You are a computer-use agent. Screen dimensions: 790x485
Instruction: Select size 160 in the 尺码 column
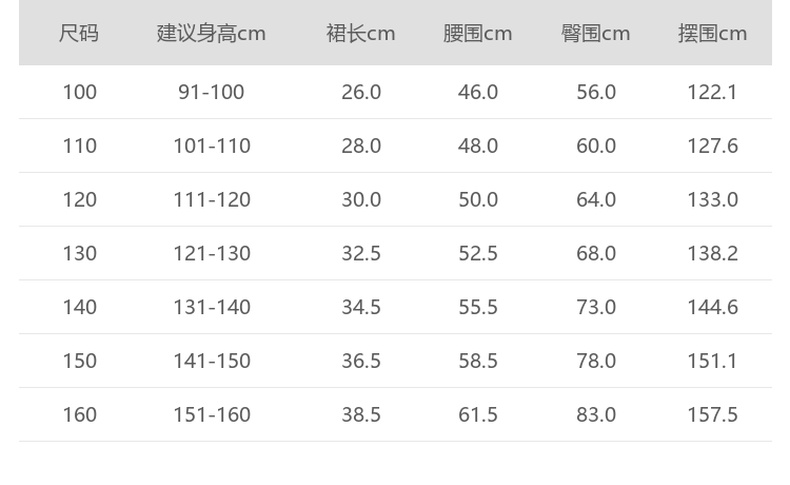coord(79,415)
